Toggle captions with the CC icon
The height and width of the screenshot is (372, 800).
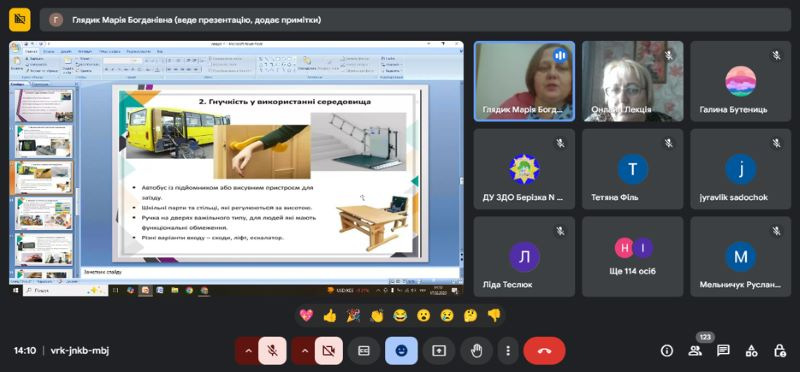[x=364, y=351]
